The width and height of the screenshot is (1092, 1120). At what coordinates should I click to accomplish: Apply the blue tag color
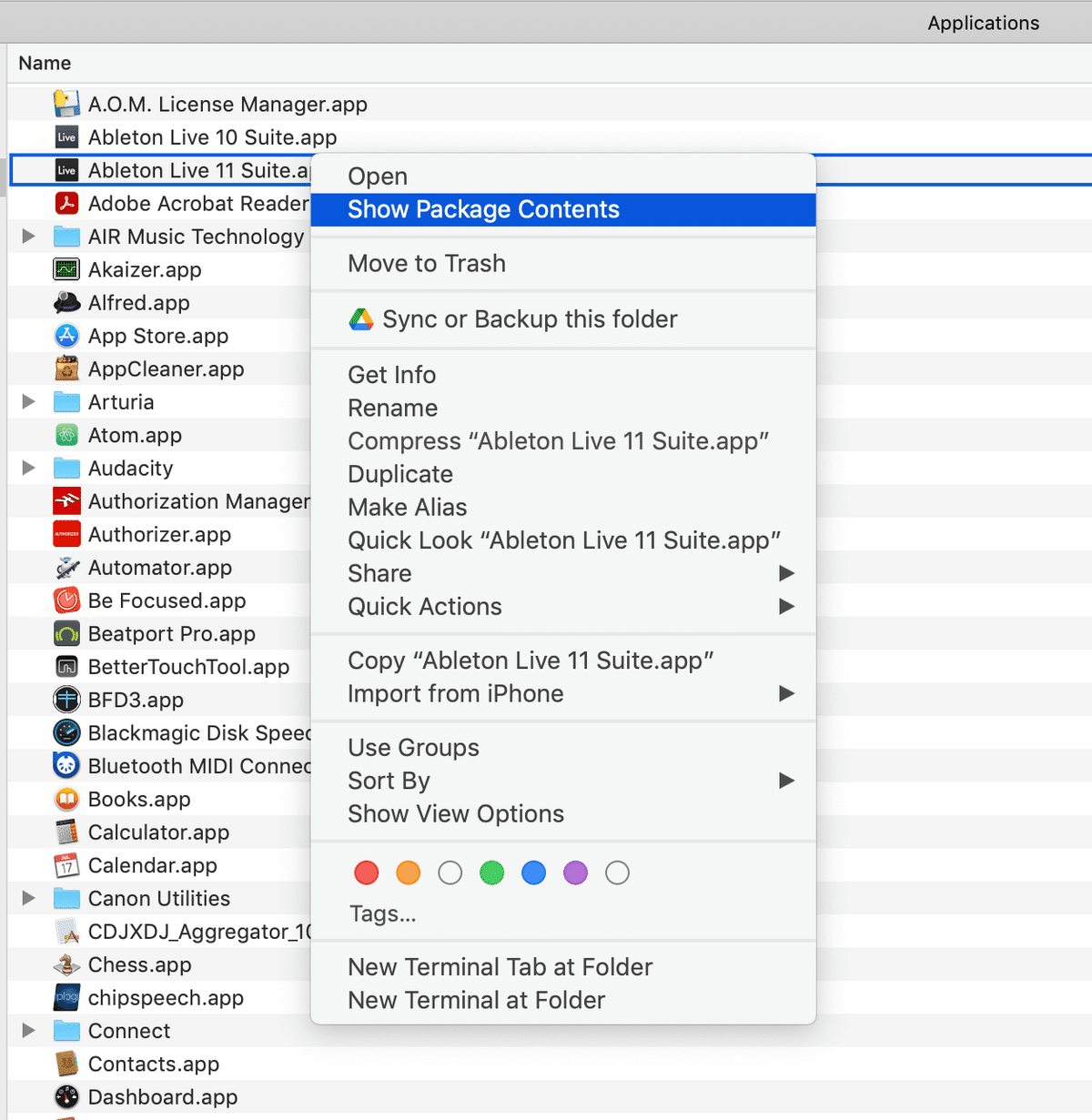[x=534, y=873]
